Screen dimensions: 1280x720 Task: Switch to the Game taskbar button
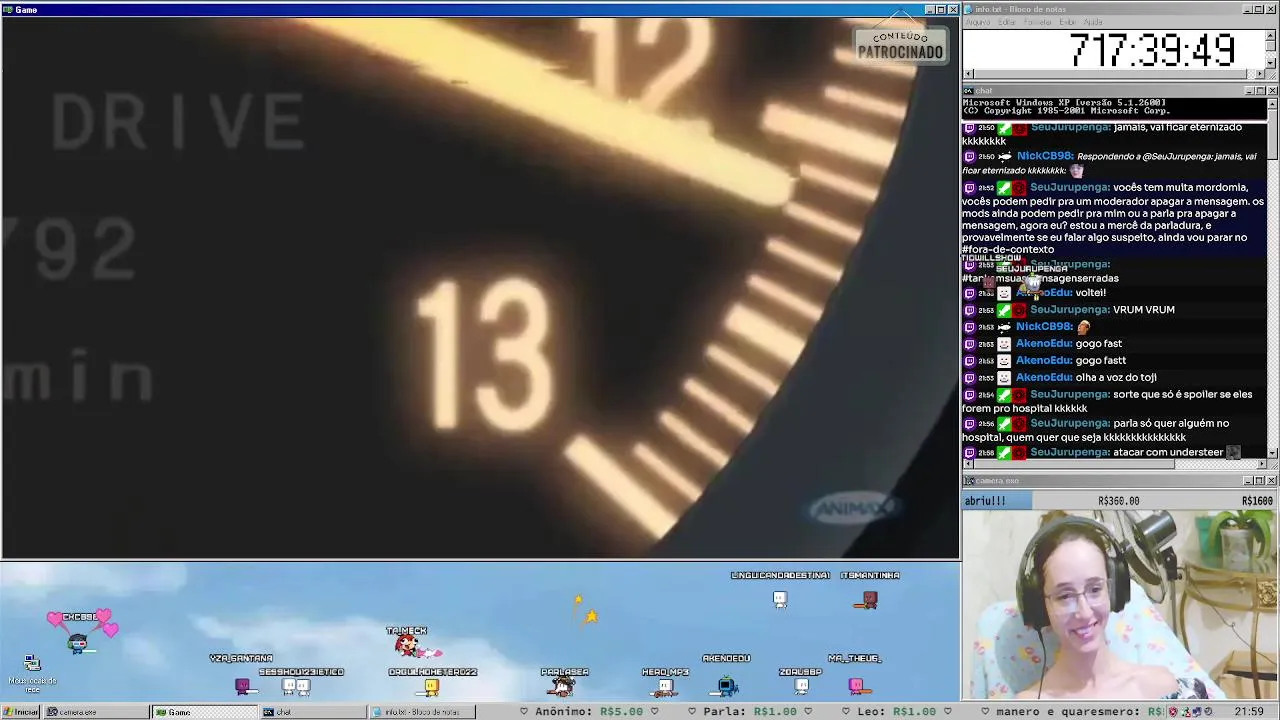tap(204, 712)
